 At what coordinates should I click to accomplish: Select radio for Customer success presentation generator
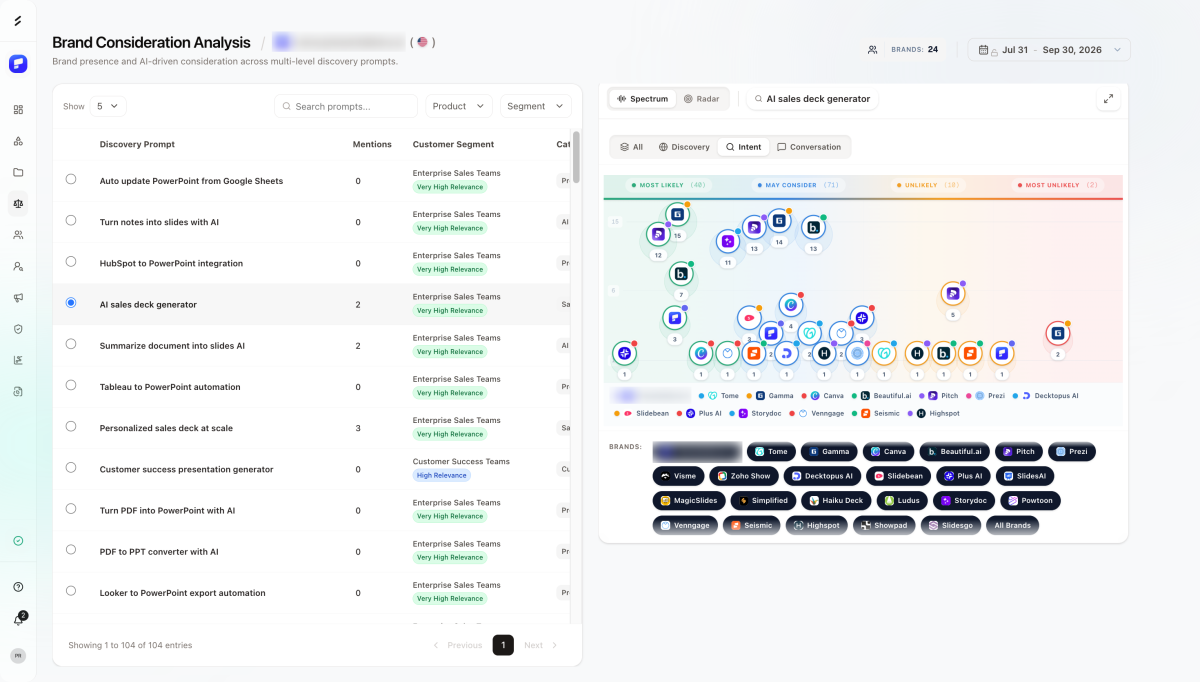pyautogui.click(x=71, y=467)
